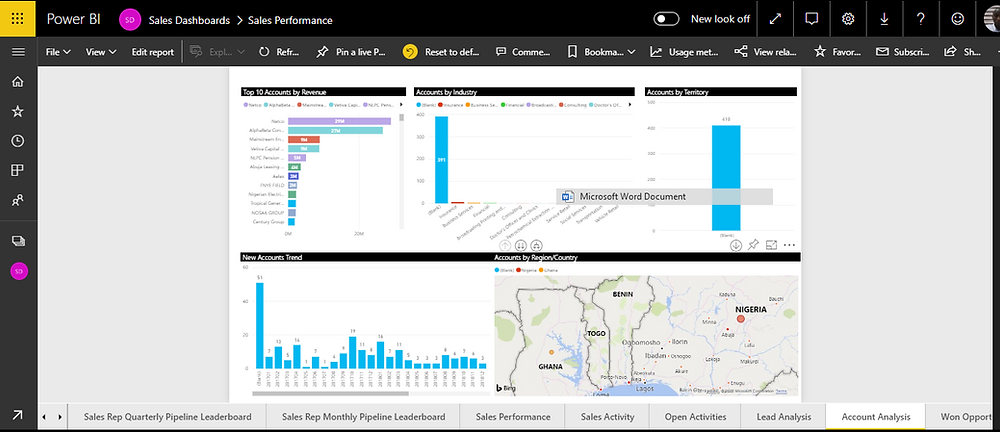Image resolution: width=1000 pixels, height=432 pixels.
Task: Click SD avatar beside Sales Dashboards breadcrumb
Action: [130, 20]
